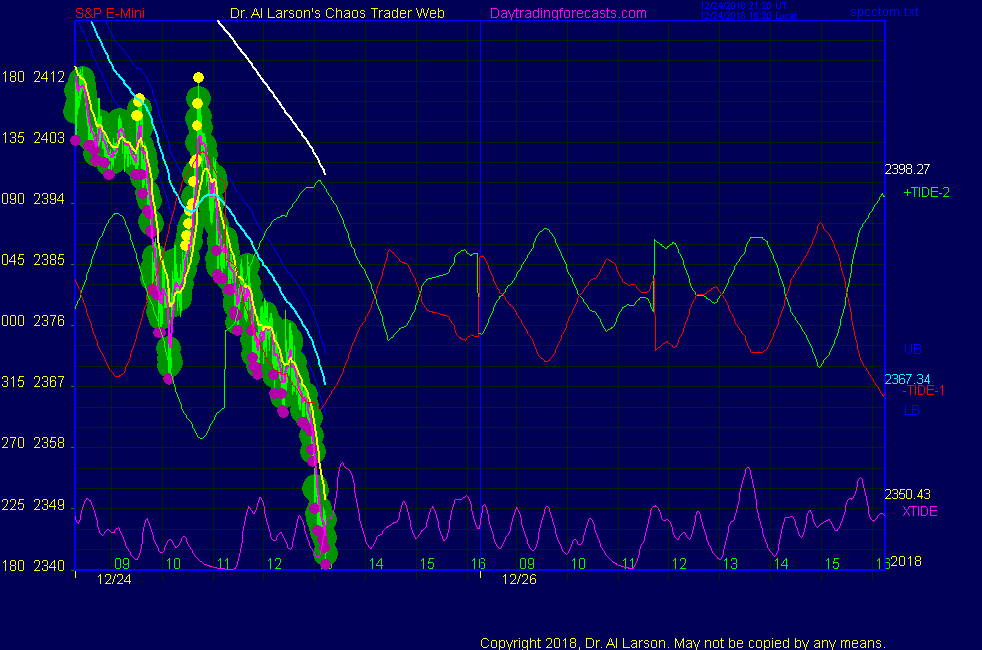Click the +TIDE-2 legend label
982x650 pixels.
pos(926,192)
